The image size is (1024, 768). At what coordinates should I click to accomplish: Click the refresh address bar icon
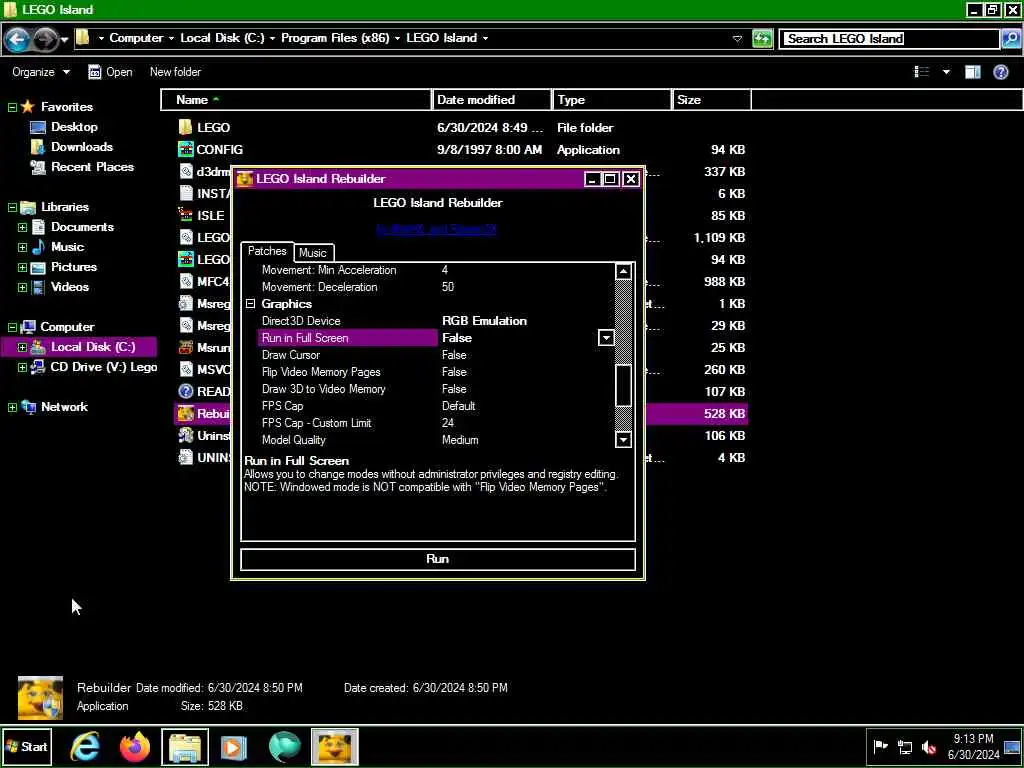click(x=762, y=39)
